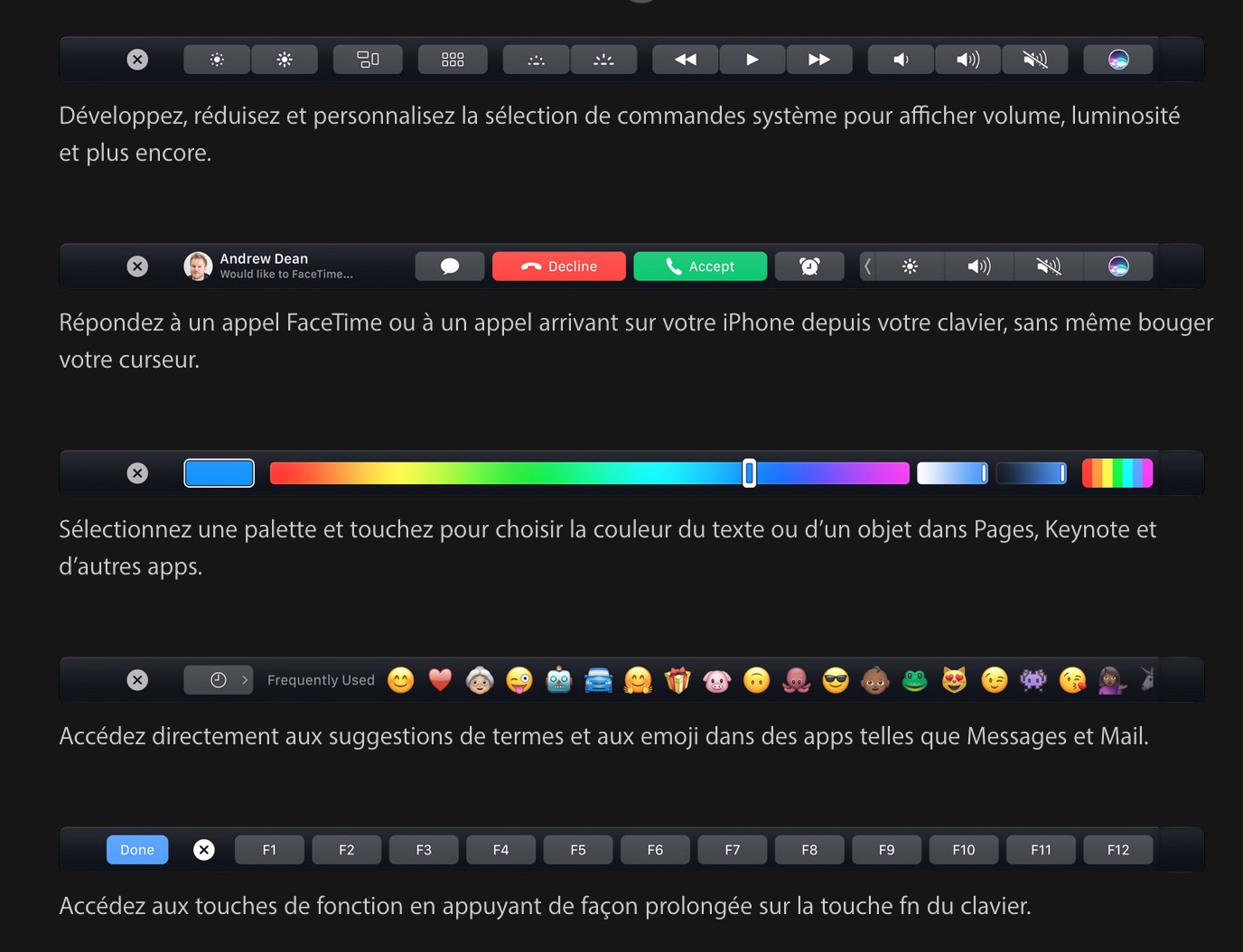Screen dimensions: 1243x952
Task: Set a call reminder with the alarm clock
Action: click(x=809, y=266)
